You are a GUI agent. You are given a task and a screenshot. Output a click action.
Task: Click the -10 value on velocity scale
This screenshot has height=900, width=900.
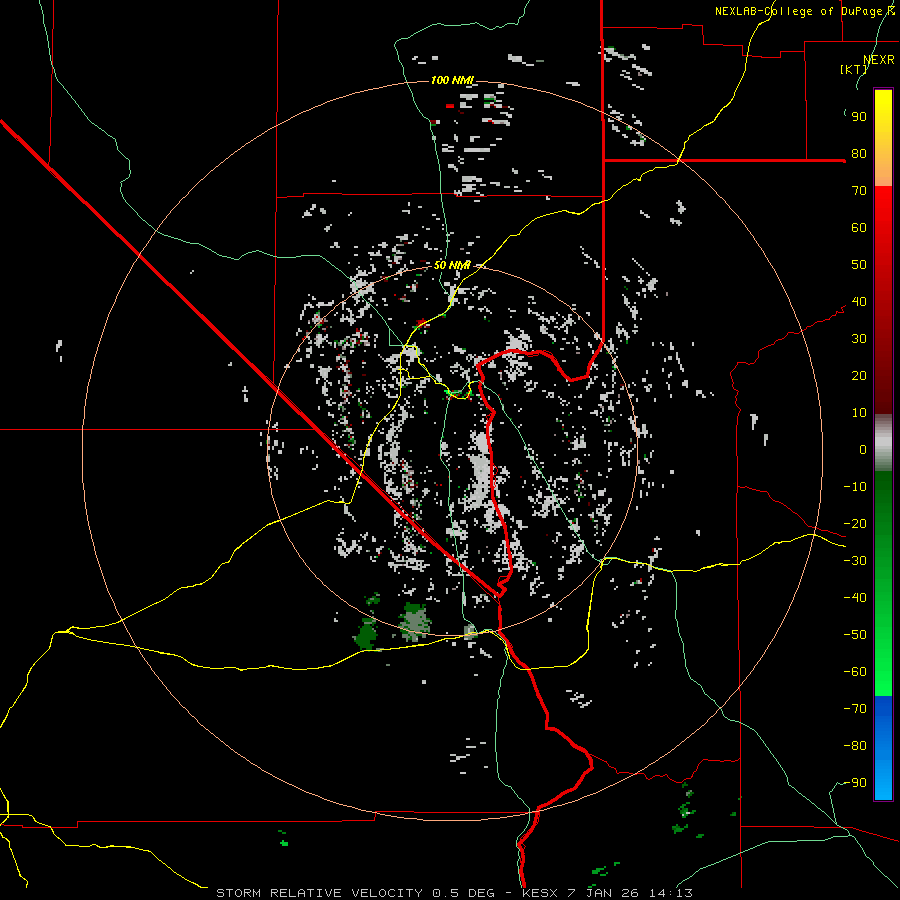coord(855,487)
